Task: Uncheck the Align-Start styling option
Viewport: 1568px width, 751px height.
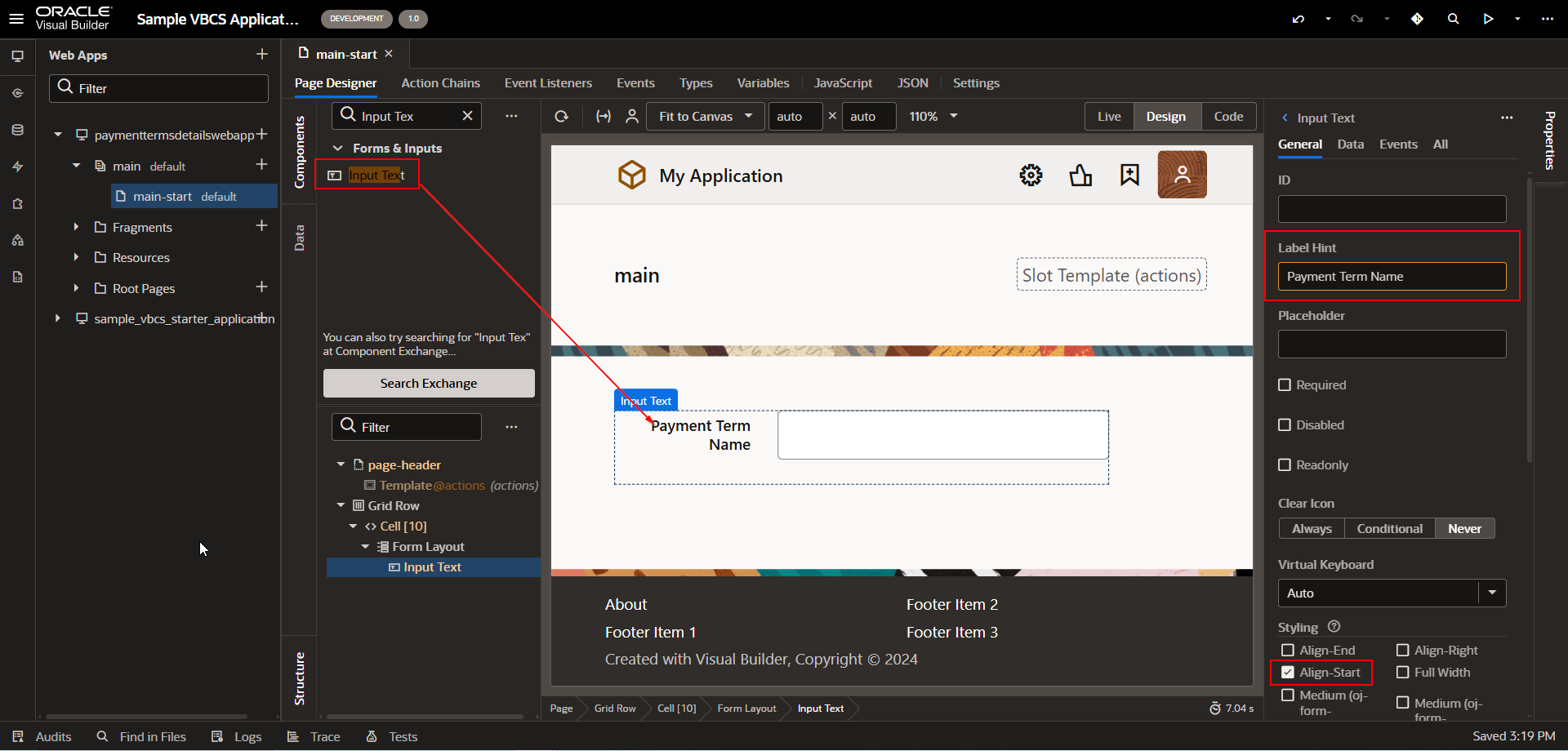Action: (x=1288, y=673)
